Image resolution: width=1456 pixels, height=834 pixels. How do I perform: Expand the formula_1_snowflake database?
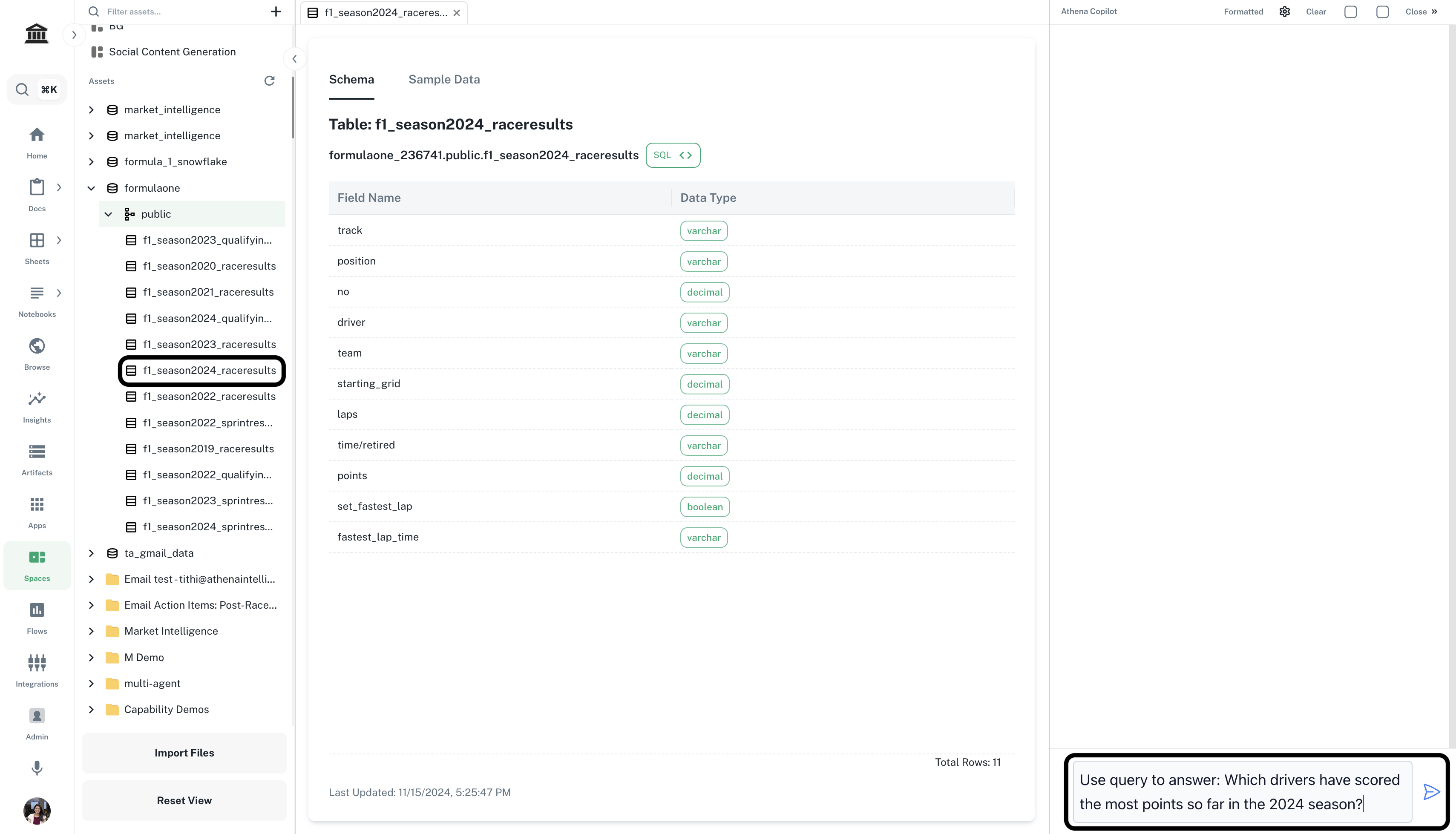(x=91, y=161)
